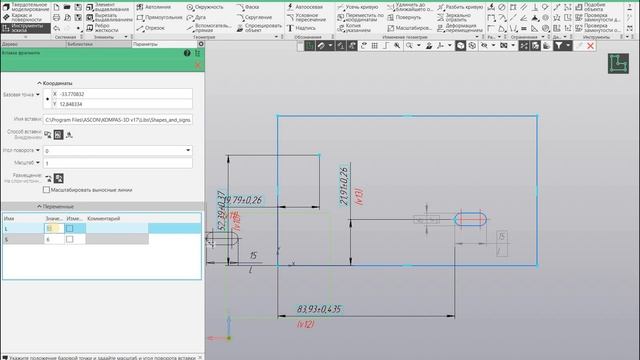Click the red X cancel icon in view toolbar
Viewport: 640px width, 360px height.
pos(590,46)
